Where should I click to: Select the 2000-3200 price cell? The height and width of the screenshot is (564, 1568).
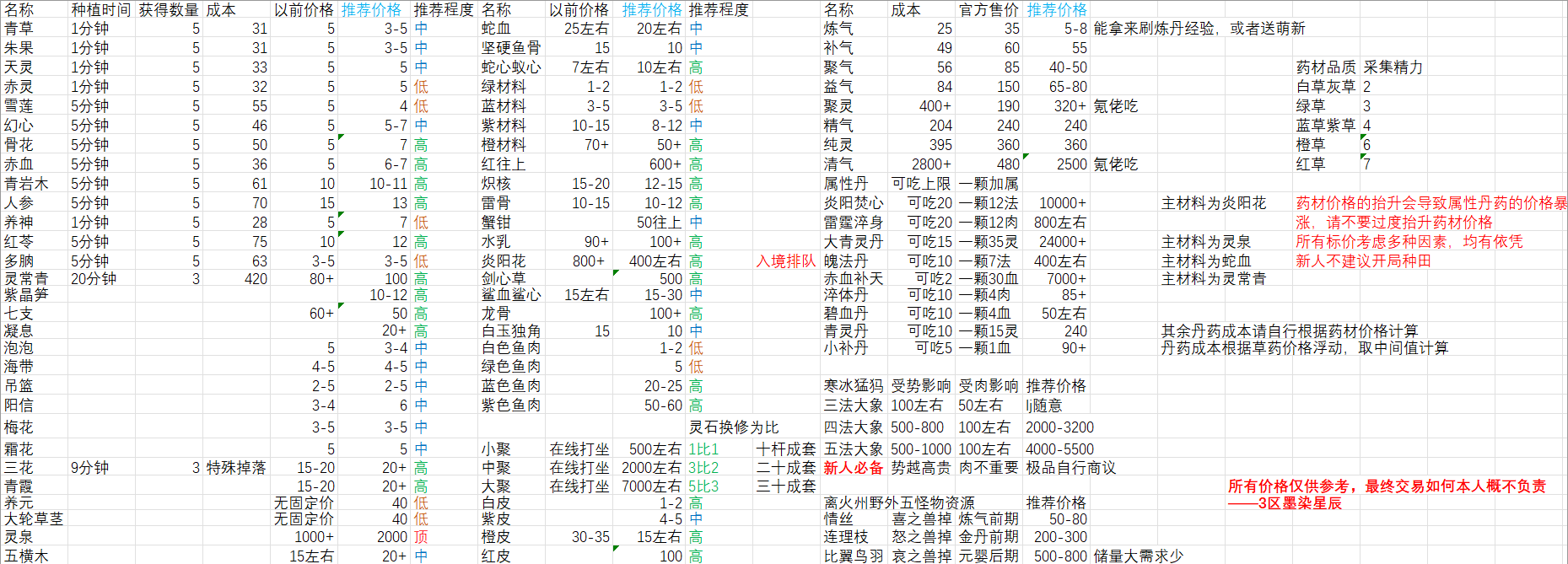coord(1059,427)
